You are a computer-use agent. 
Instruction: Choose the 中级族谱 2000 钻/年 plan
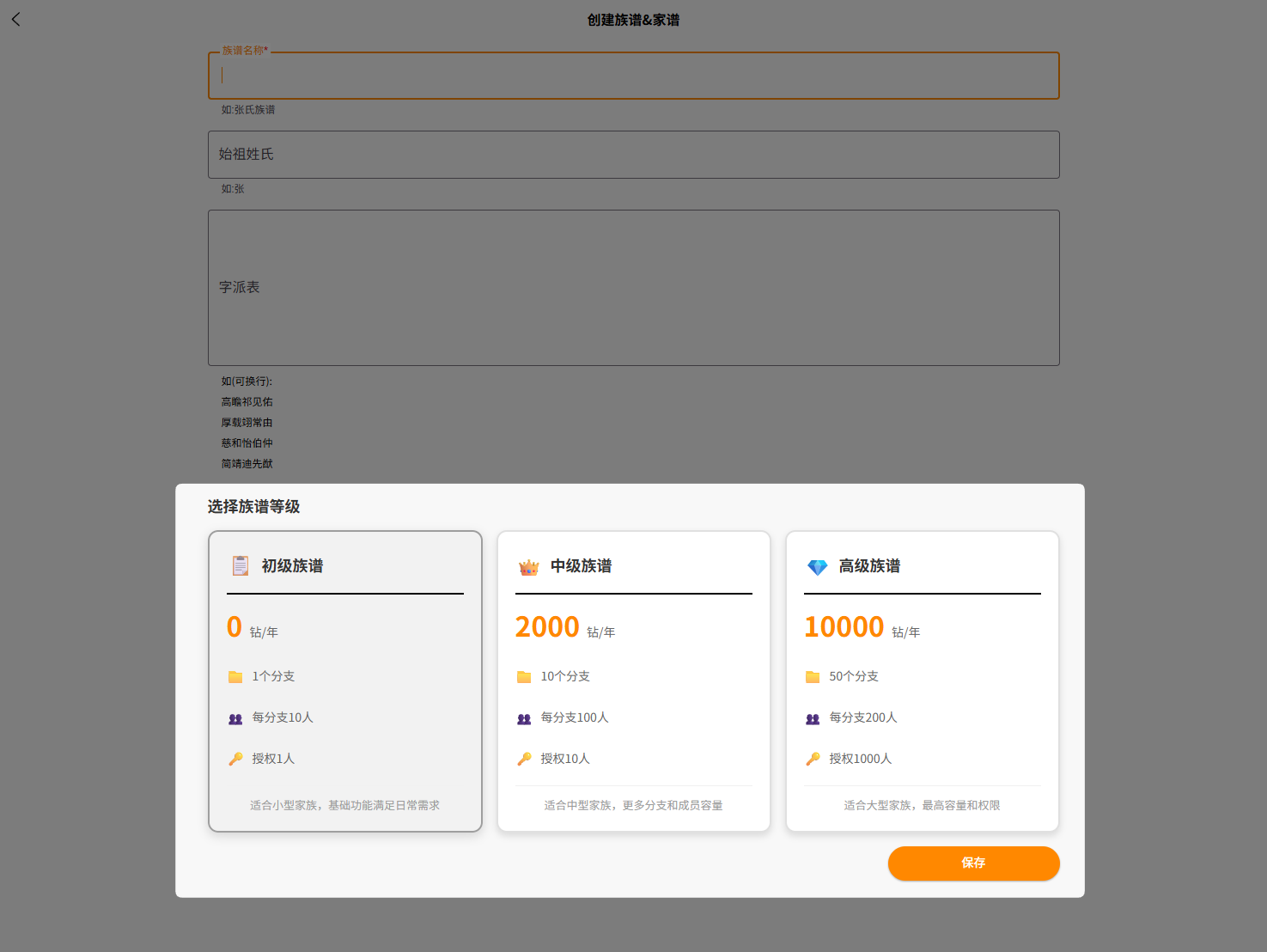(634, 680)
